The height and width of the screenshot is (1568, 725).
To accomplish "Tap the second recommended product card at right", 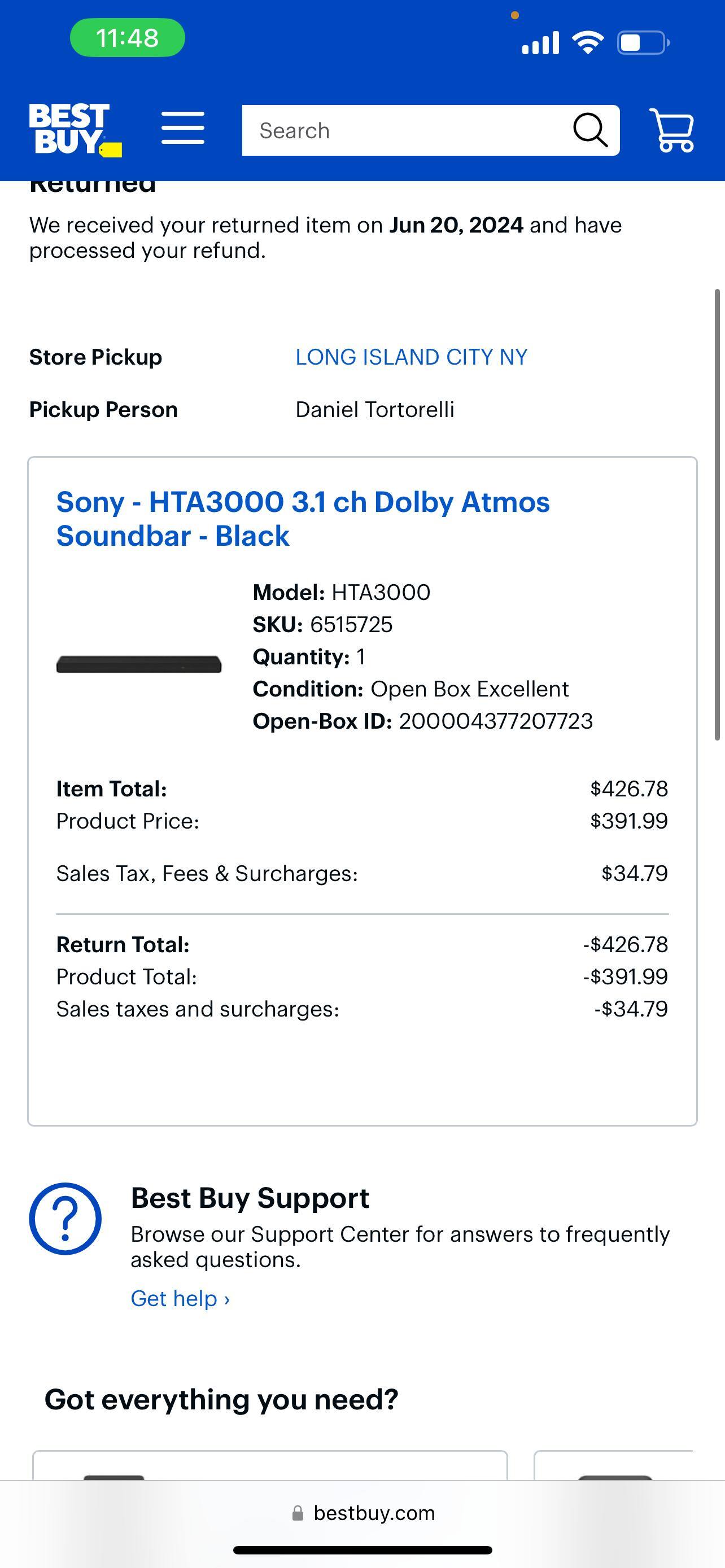I will [614, 1466].
